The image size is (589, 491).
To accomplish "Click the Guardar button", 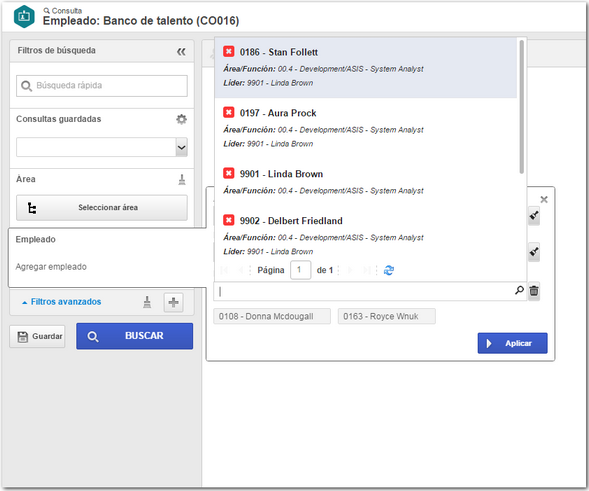I will pyautogui.click(x=37, y=336).
